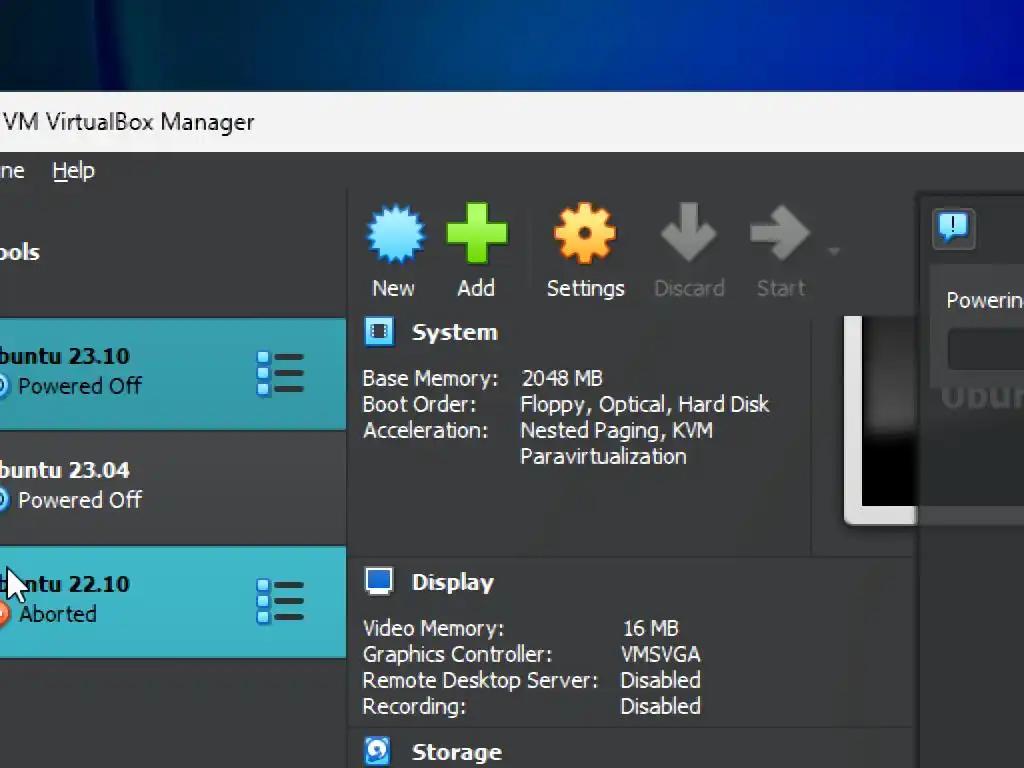Open Settings with the orange gear icon
Viewport: 1024px width, 768px height.
coord(584,233)
